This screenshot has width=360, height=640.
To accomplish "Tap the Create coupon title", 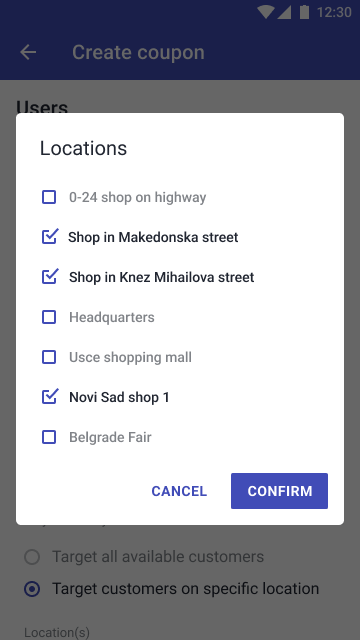I will (x=138, y=52).
